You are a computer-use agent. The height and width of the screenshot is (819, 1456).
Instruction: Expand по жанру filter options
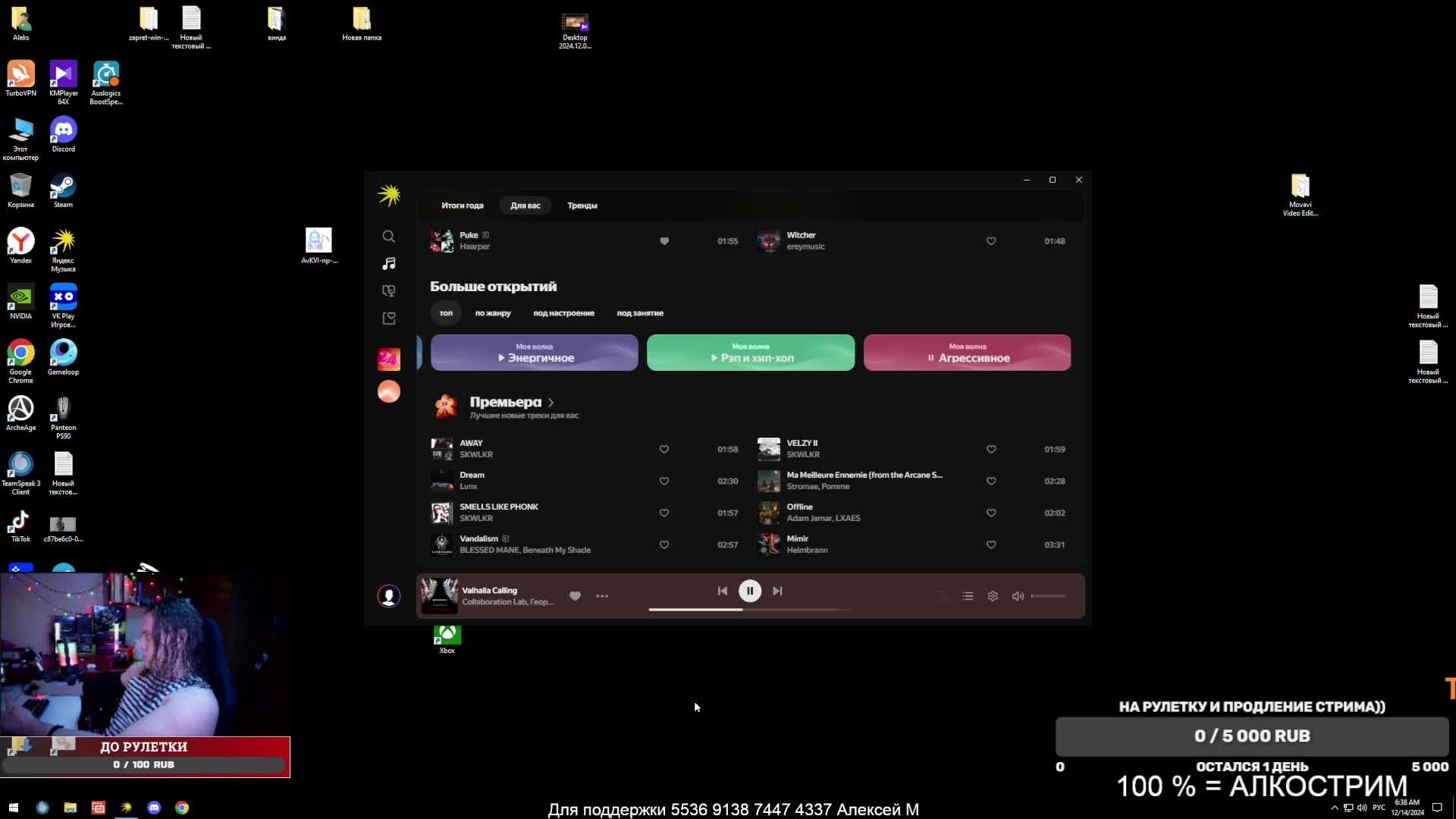(493, 313)
